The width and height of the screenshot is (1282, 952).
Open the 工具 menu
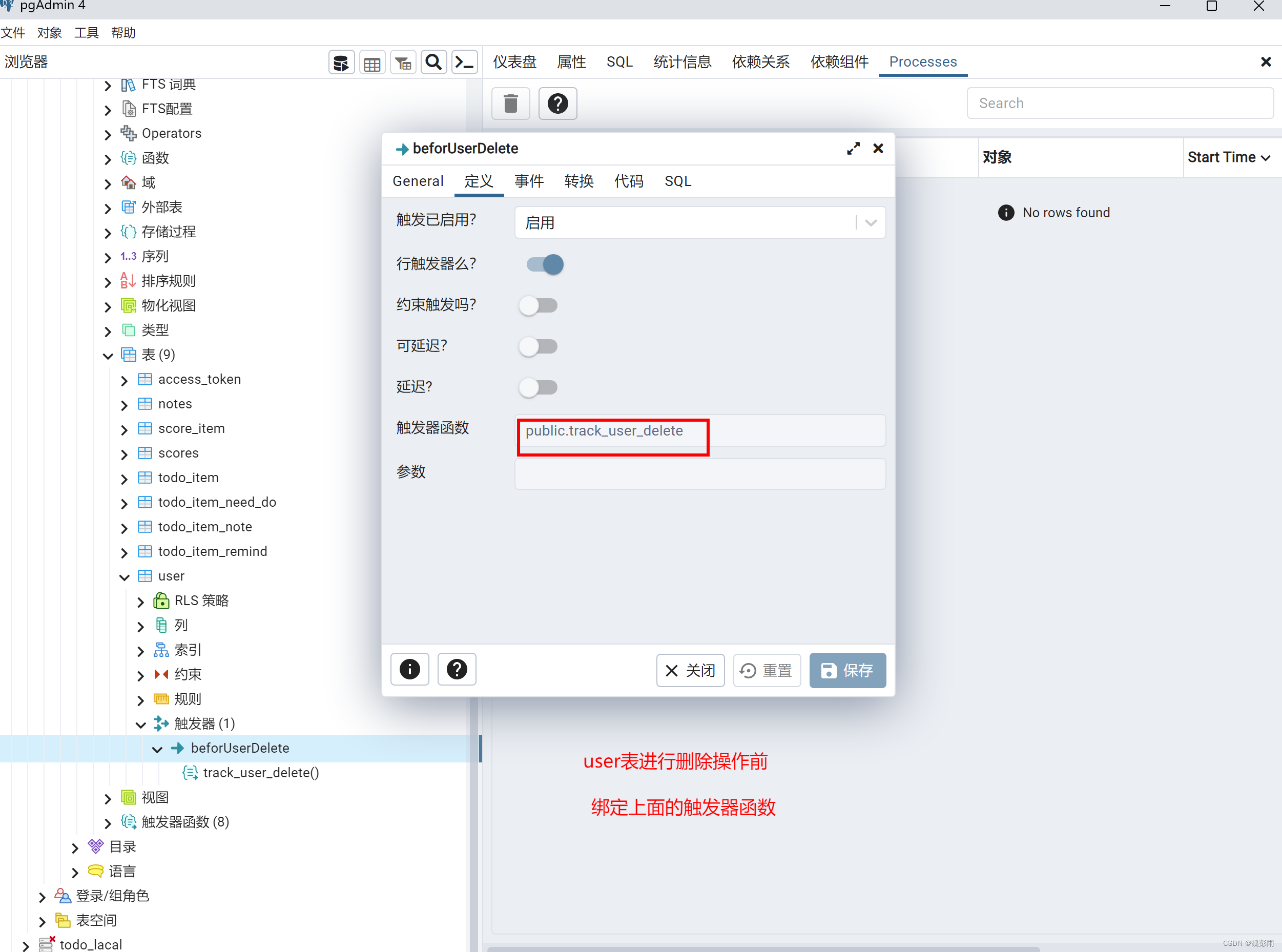pyautogui.click(x=87, y=33)
